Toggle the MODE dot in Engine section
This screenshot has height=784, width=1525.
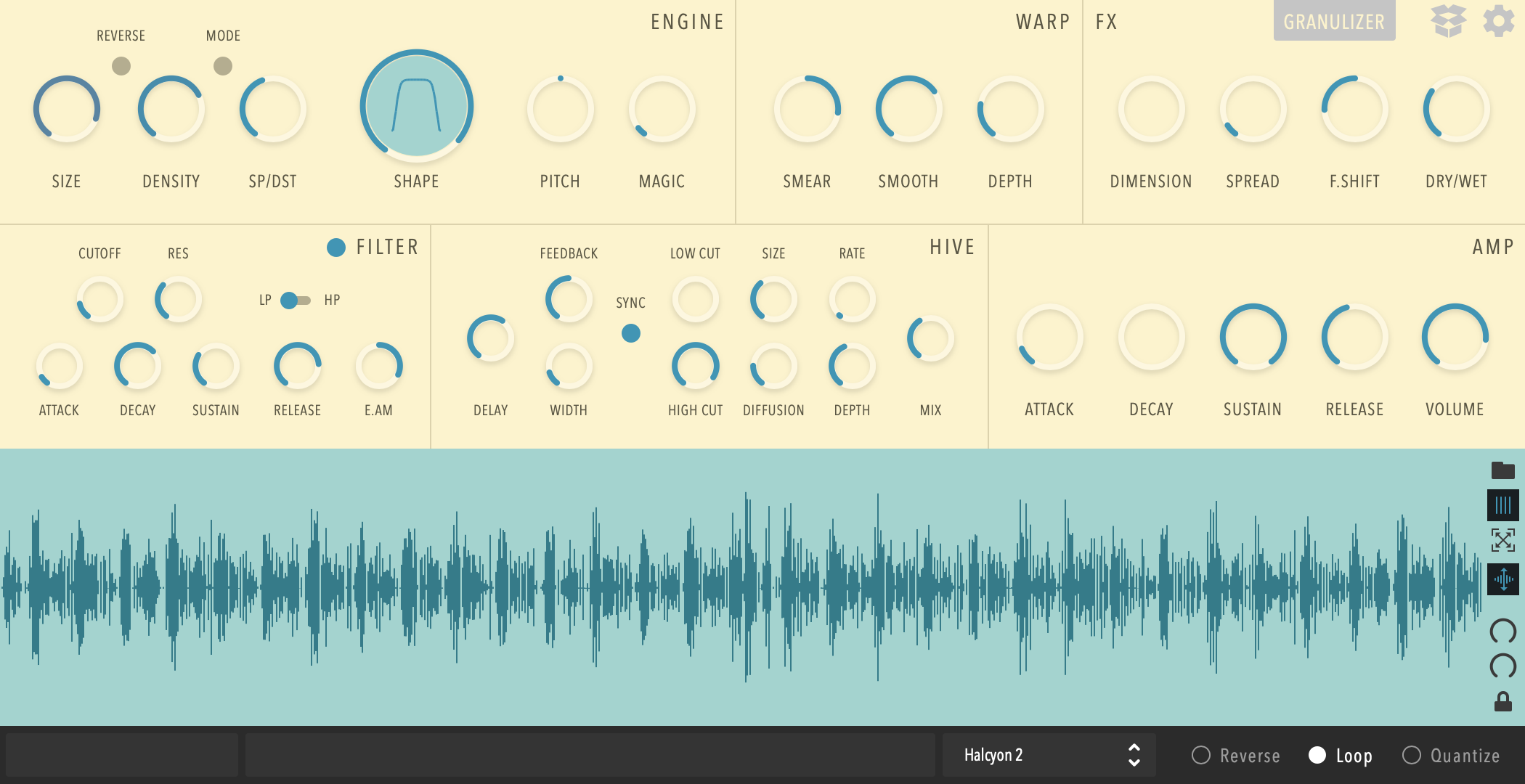pyautogui.click(x=223, y=66)
